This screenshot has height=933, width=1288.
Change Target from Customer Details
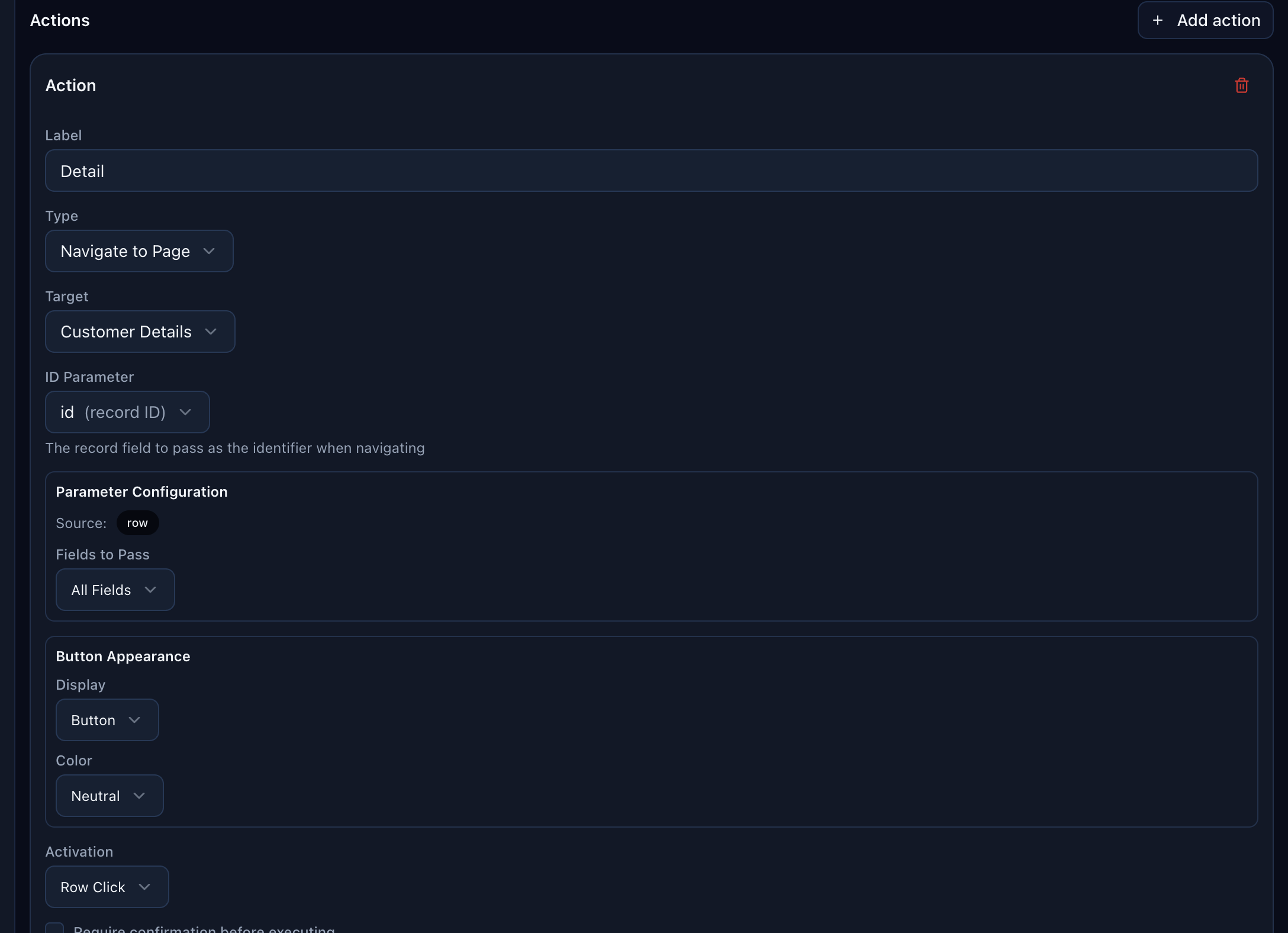pyautogui.click(x=140, y=332)
